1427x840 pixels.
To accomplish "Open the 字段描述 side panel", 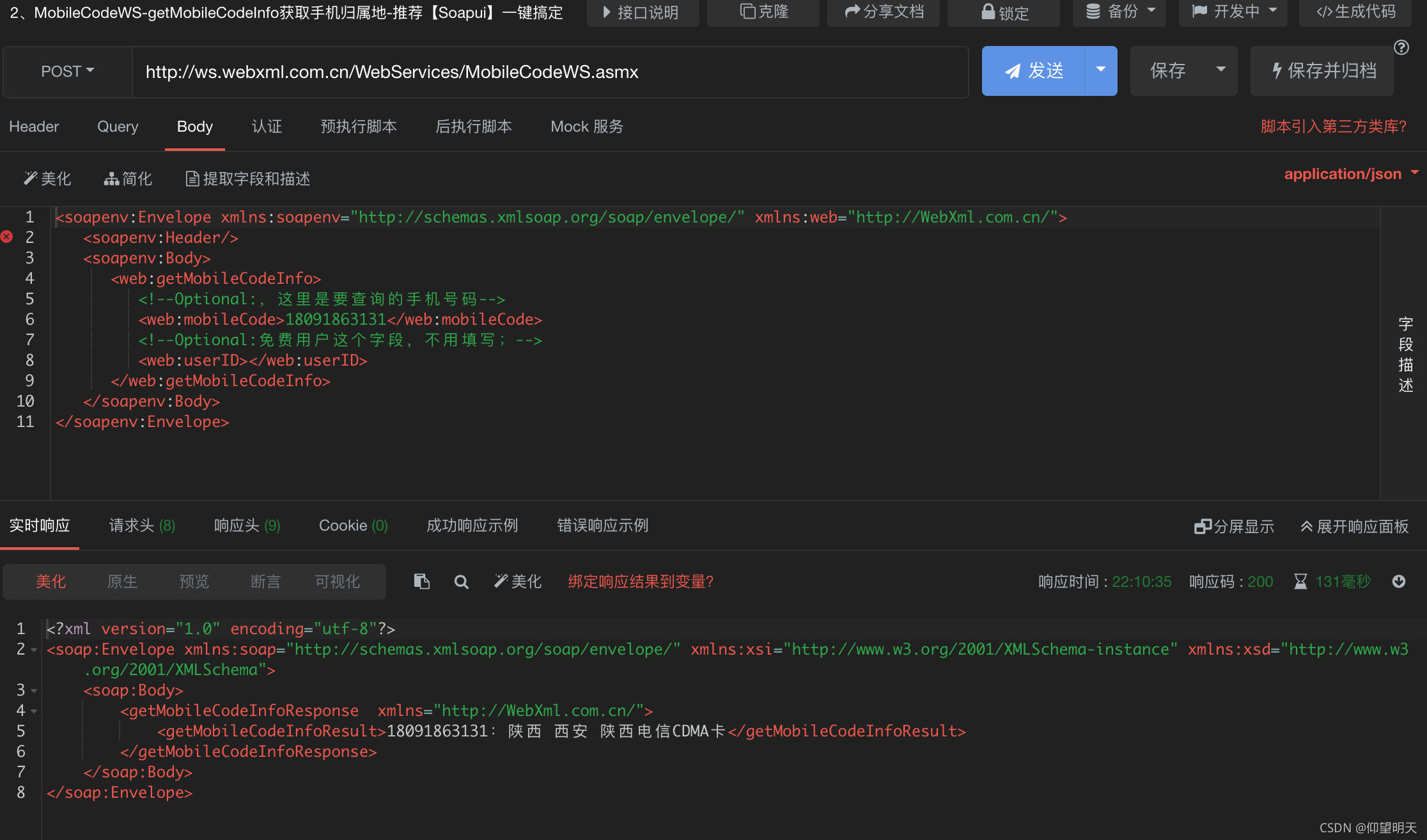I will pyautogui.click(x=1405, y=354).
